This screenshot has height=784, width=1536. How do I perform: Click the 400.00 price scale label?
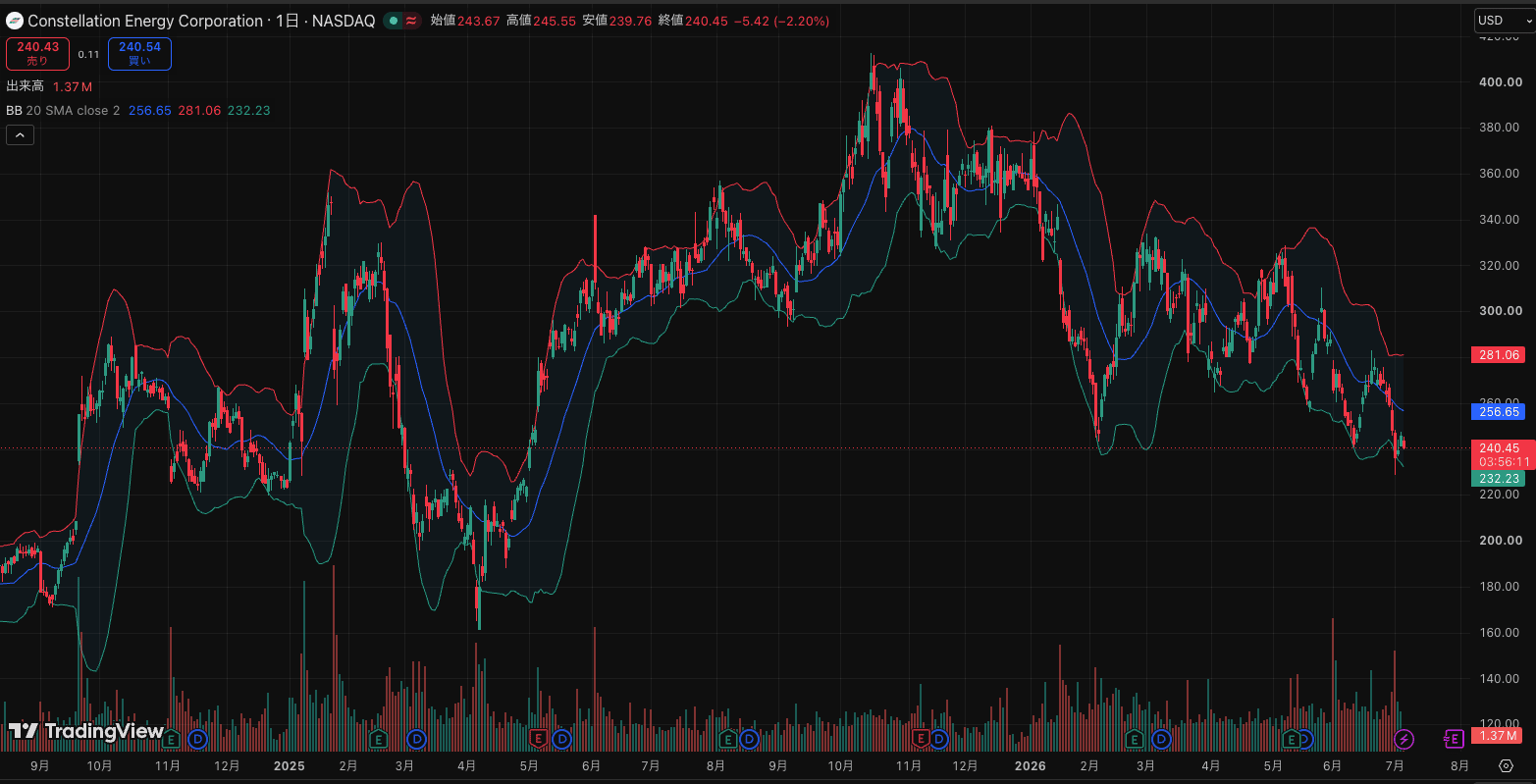coord(1501,81)
